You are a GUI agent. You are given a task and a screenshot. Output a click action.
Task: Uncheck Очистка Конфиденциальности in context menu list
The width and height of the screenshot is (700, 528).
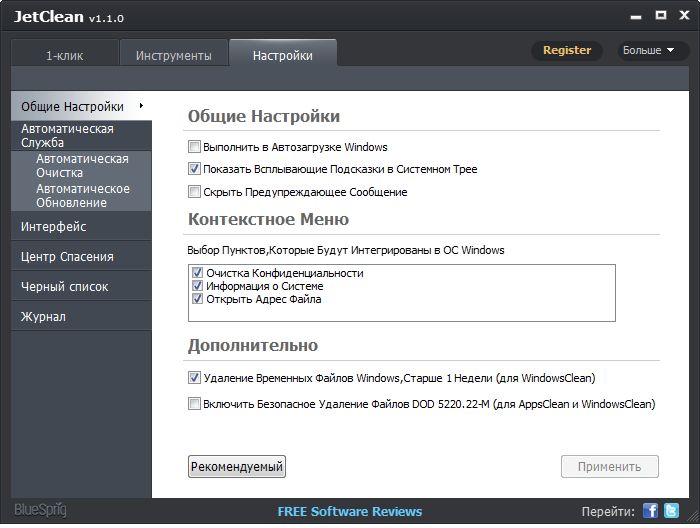[x=198, y=273]
